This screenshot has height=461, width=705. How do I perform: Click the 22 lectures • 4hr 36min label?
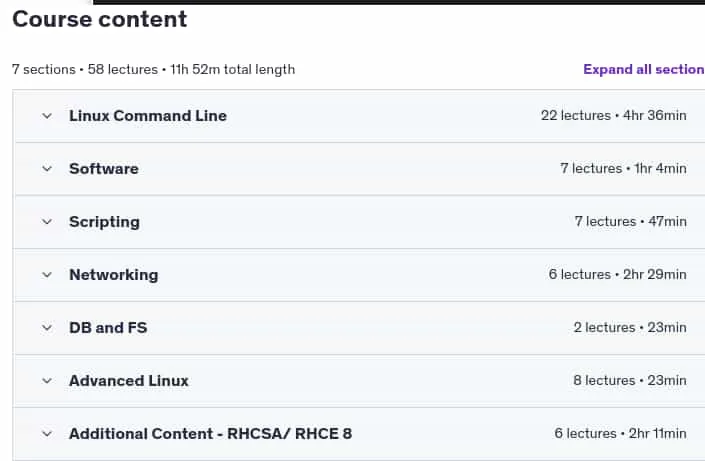(x=614, y=116)
